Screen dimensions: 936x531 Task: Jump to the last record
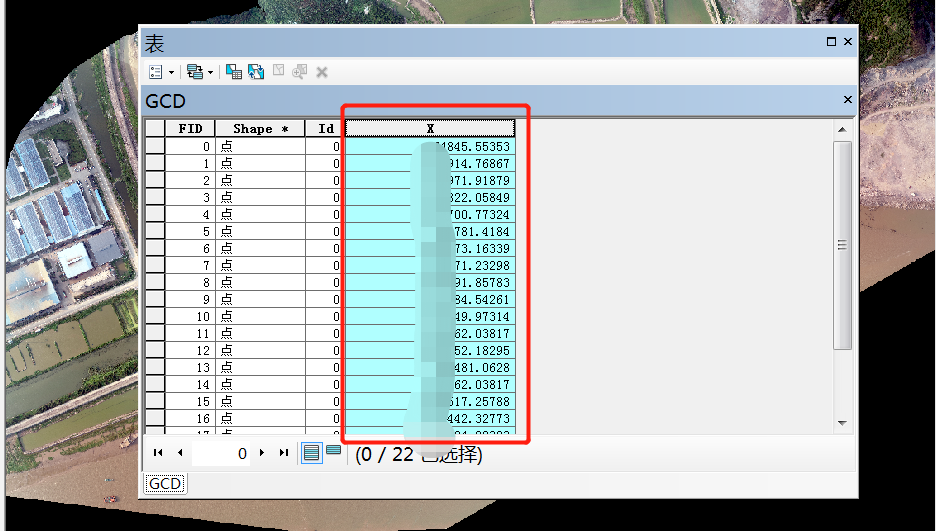point(284,453)
